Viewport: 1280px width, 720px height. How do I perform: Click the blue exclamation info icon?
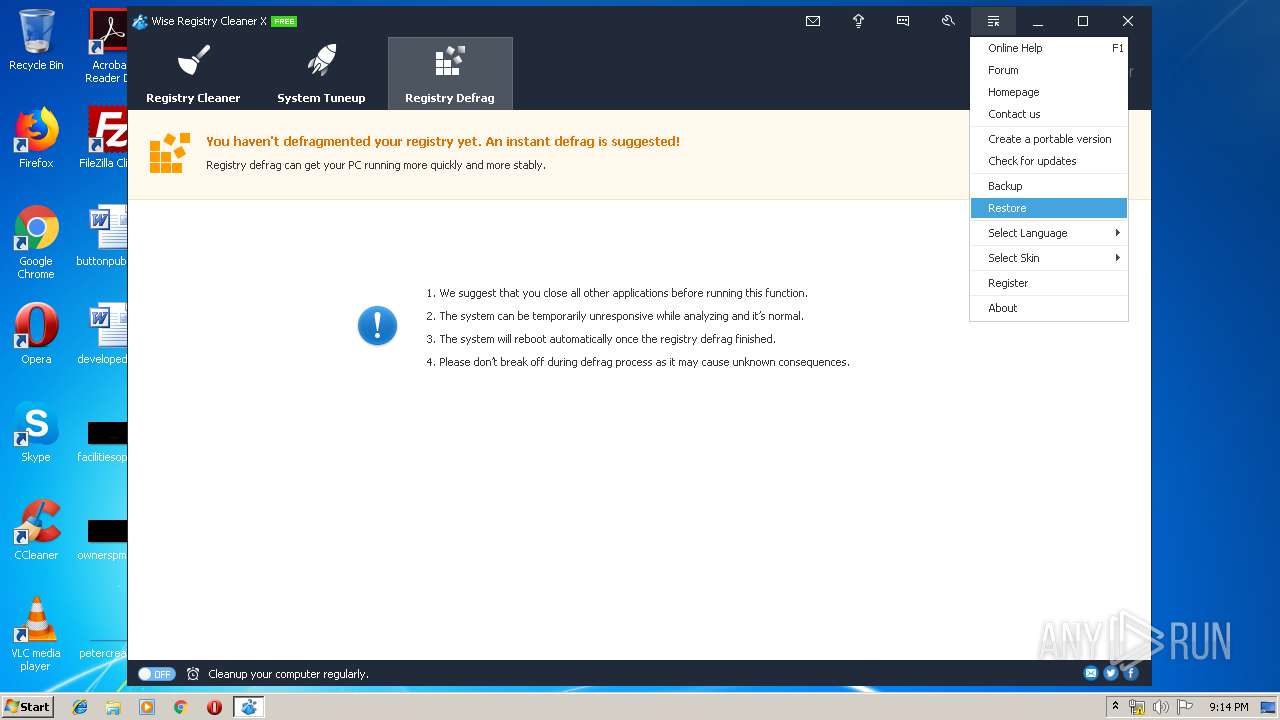click(377, 326)
